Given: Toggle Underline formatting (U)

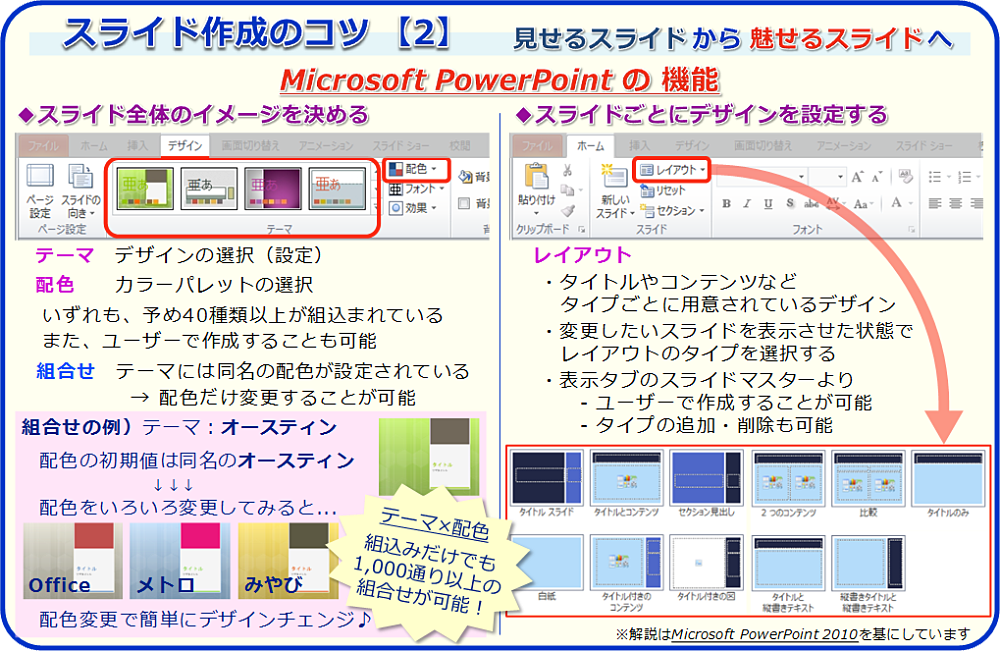Looking at the screenshot, I should tap(768, 203).
